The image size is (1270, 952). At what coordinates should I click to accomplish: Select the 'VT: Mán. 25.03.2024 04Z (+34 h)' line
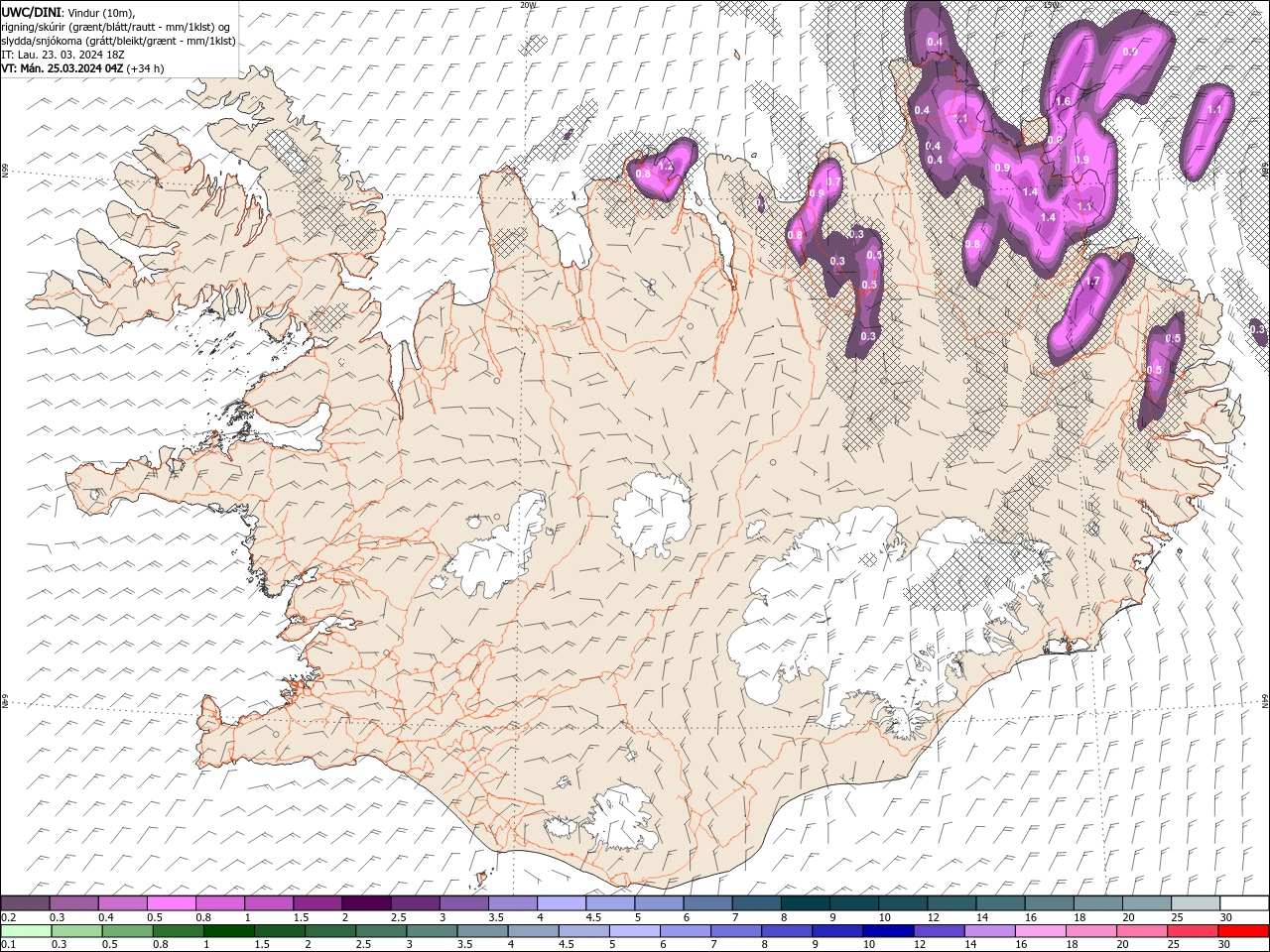click(82, 68)
